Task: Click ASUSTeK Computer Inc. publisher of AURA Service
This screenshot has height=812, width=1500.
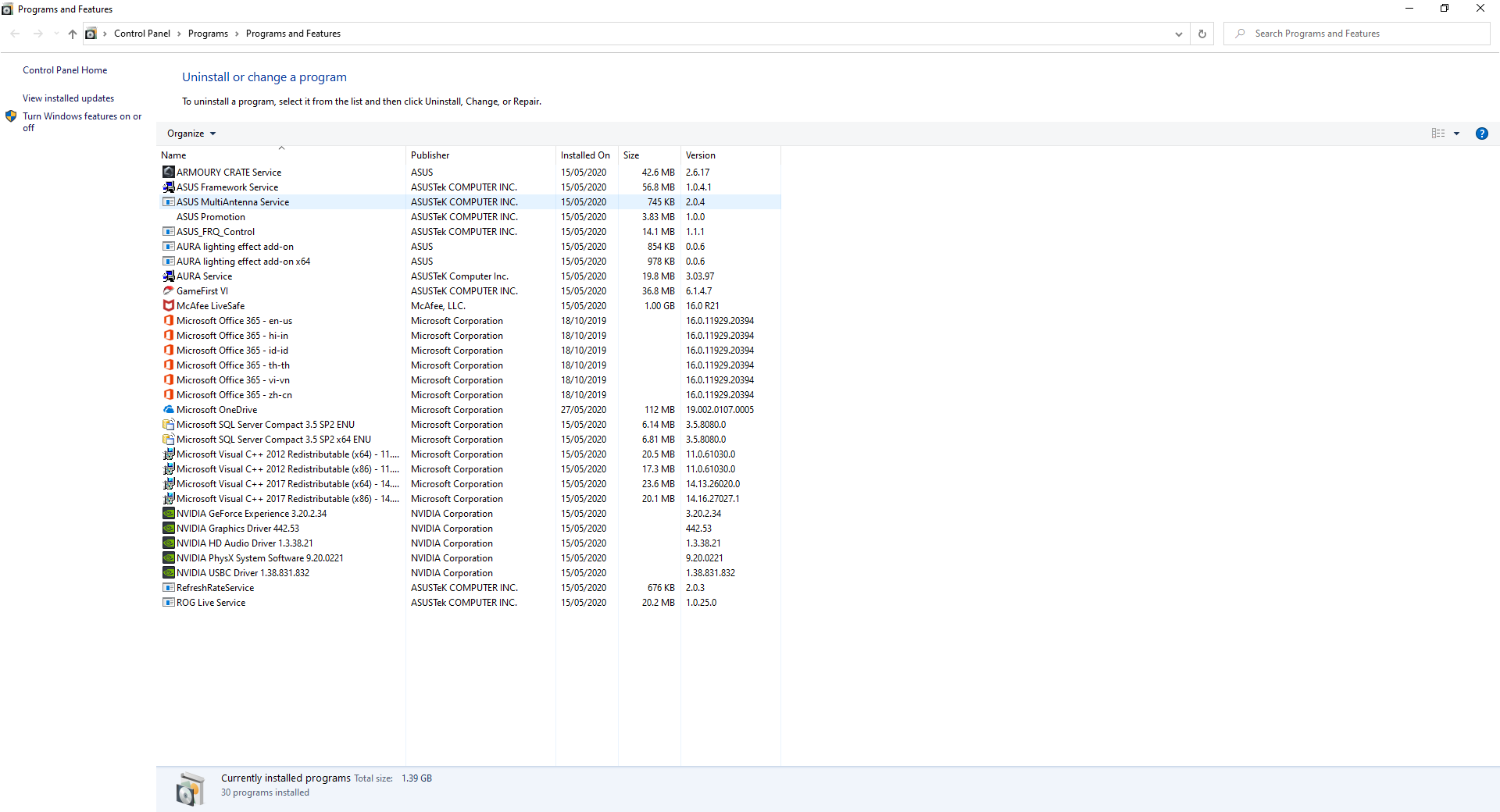Action: pos(459,276)
